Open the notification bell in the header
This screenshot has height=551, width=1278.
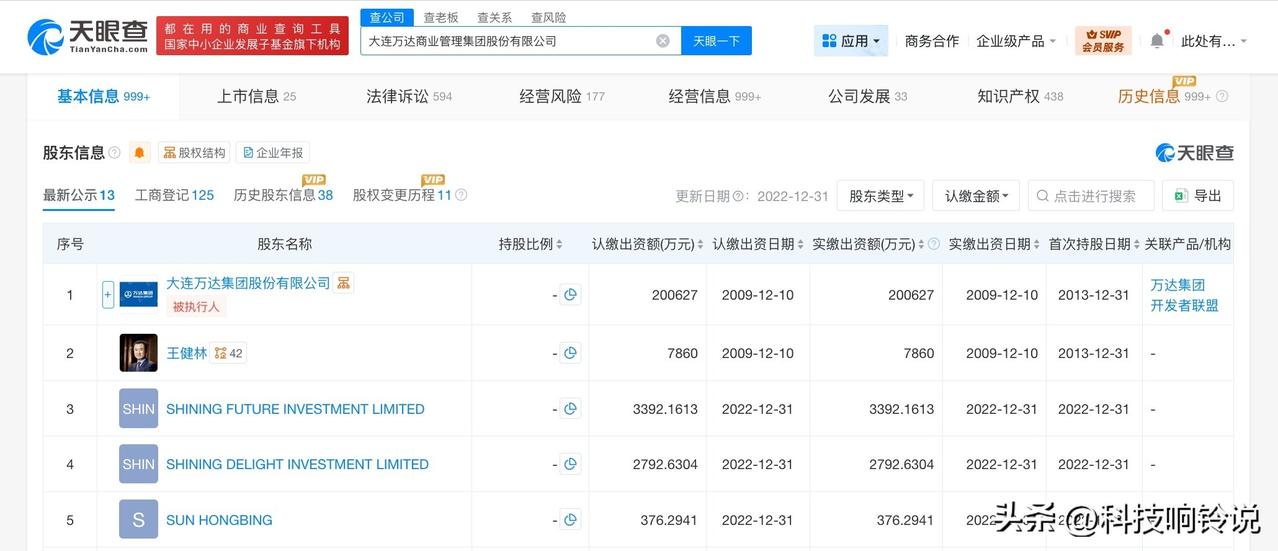click(1157, 41)
